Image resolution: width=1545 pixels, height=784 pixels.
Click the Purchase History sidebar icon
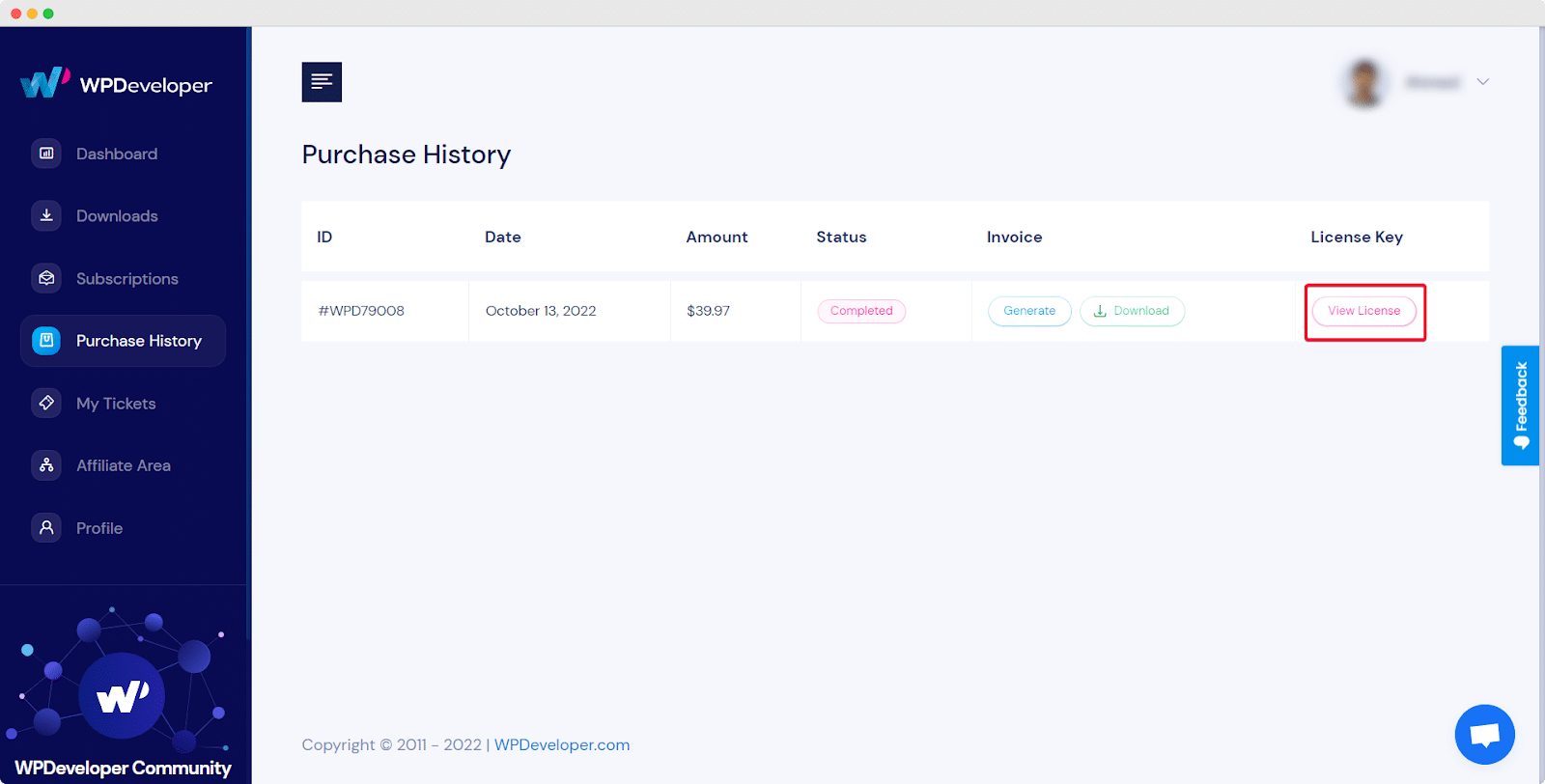click(x=46, y=341)
